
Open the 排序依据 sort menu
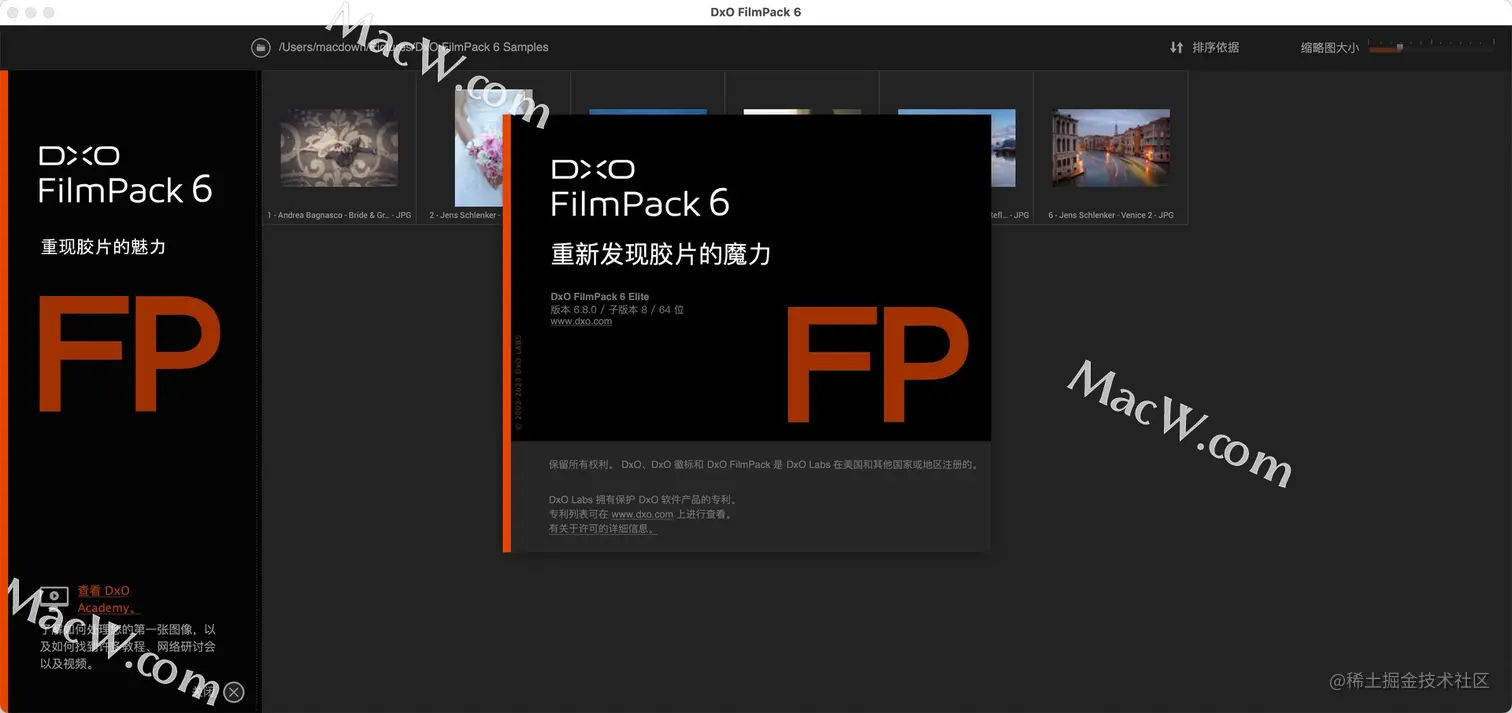[1204, 47]
